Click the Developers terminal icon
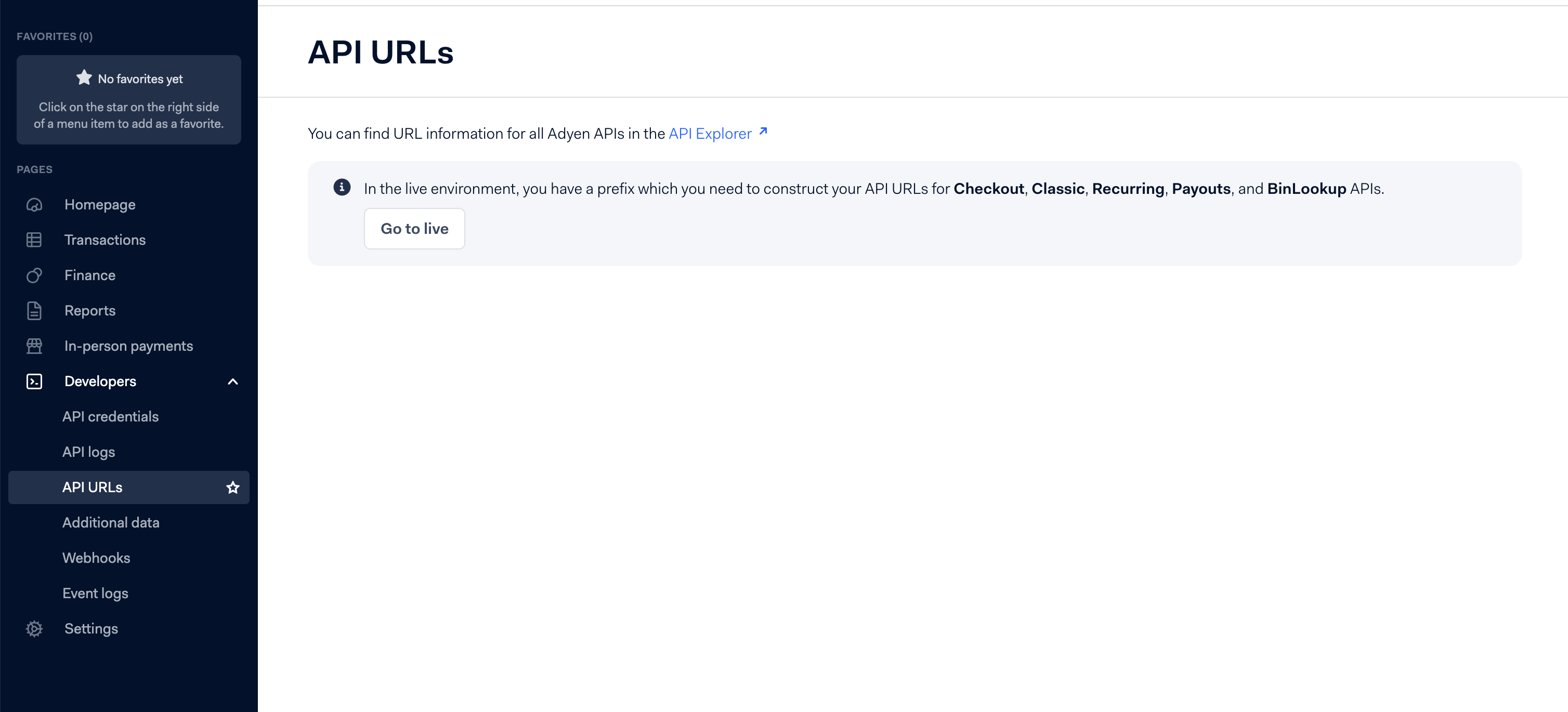Image resolution: width=1568 pixels, height=712 pixels. (x=34, y=381)
